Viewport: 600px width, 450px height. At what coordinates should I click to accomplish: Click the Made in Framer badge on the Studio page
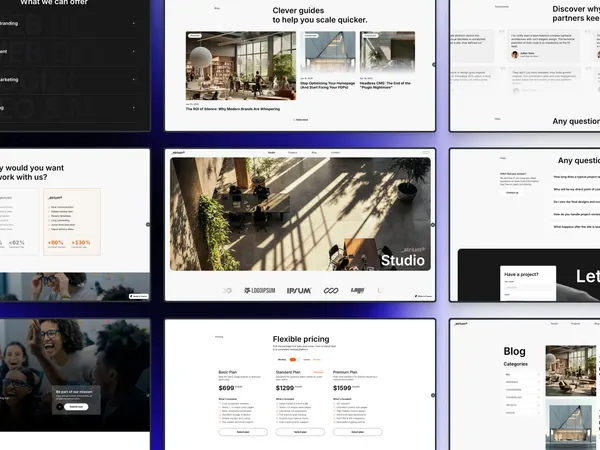423,296
